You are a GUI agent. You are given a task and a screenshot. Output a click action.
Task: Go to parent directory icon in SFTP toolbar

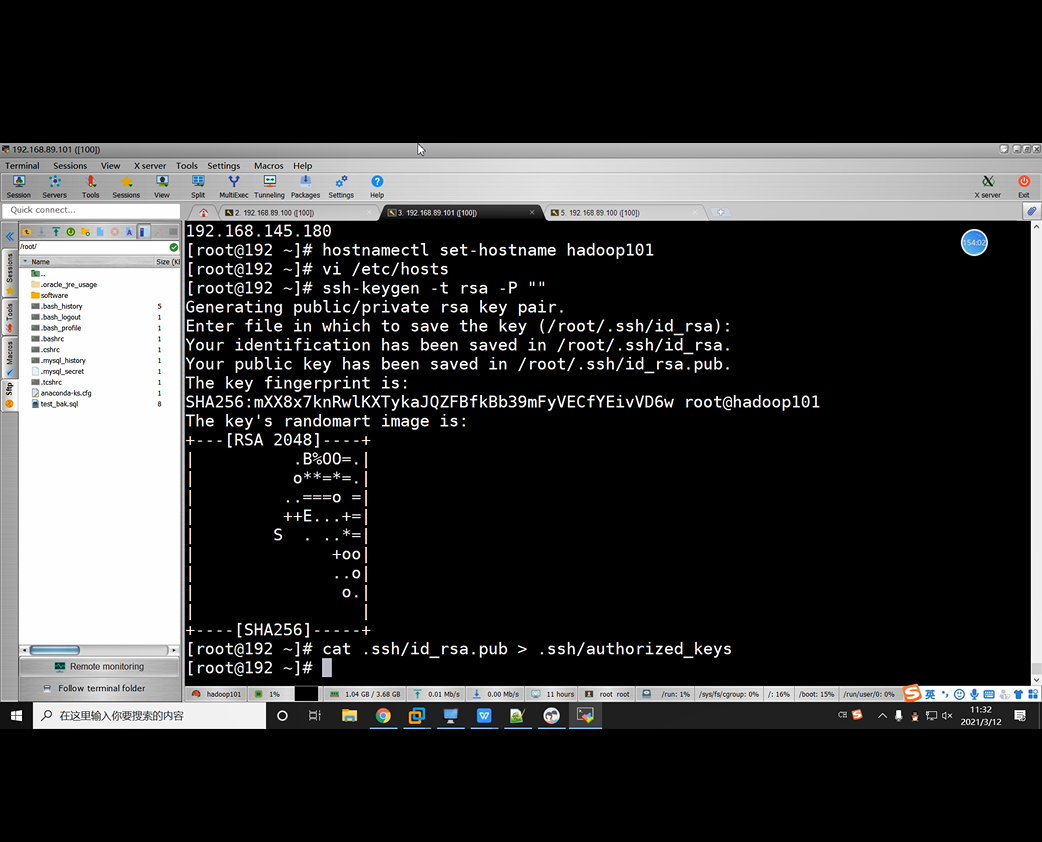click(27, 232)
